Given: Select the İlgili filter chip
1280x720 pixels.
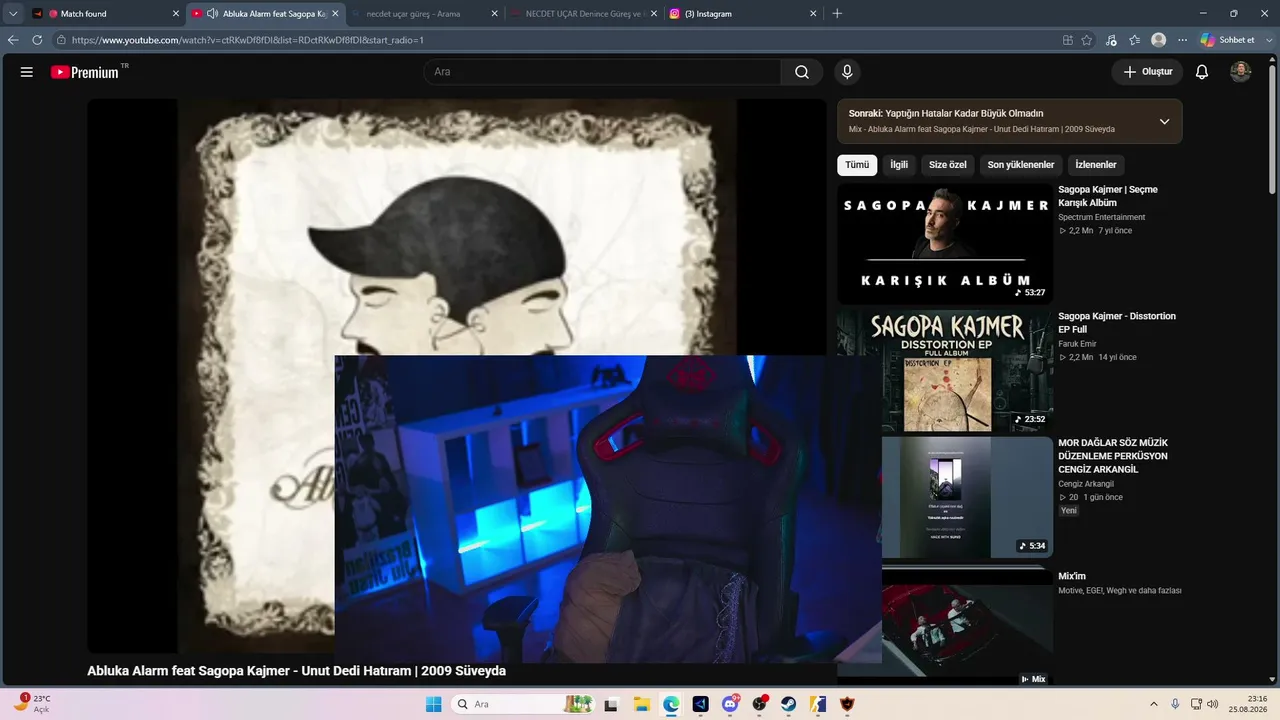Looking at the screenshot, I should click(899, 165).
